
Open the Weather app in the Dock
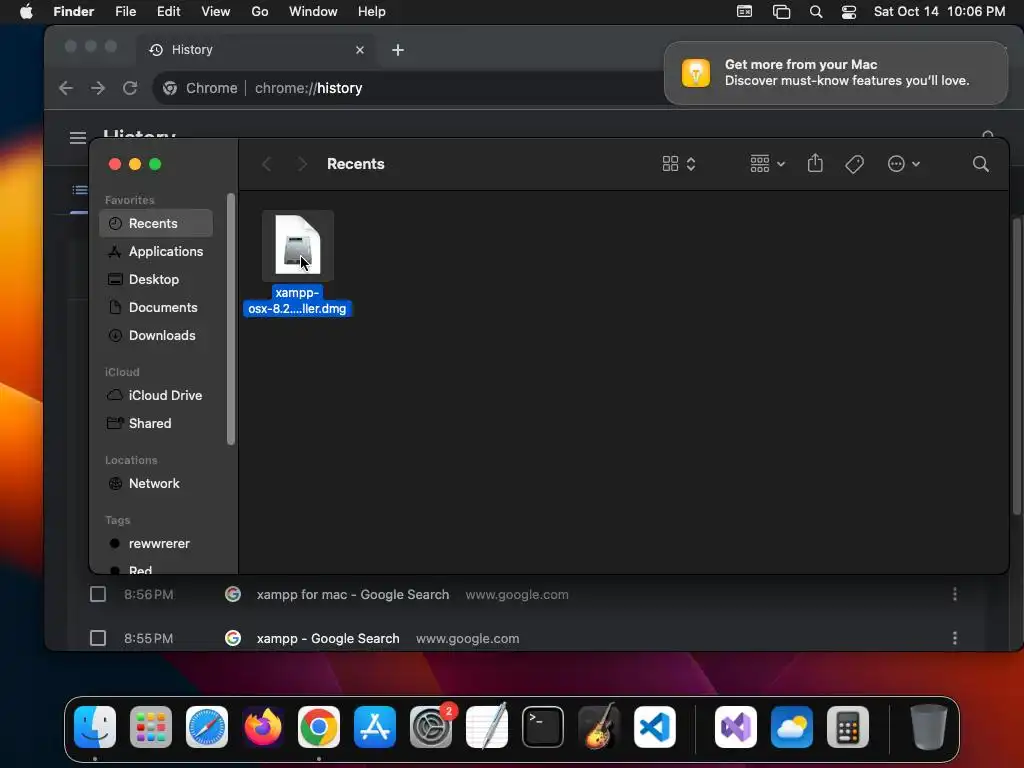click(x=792, y=727)
